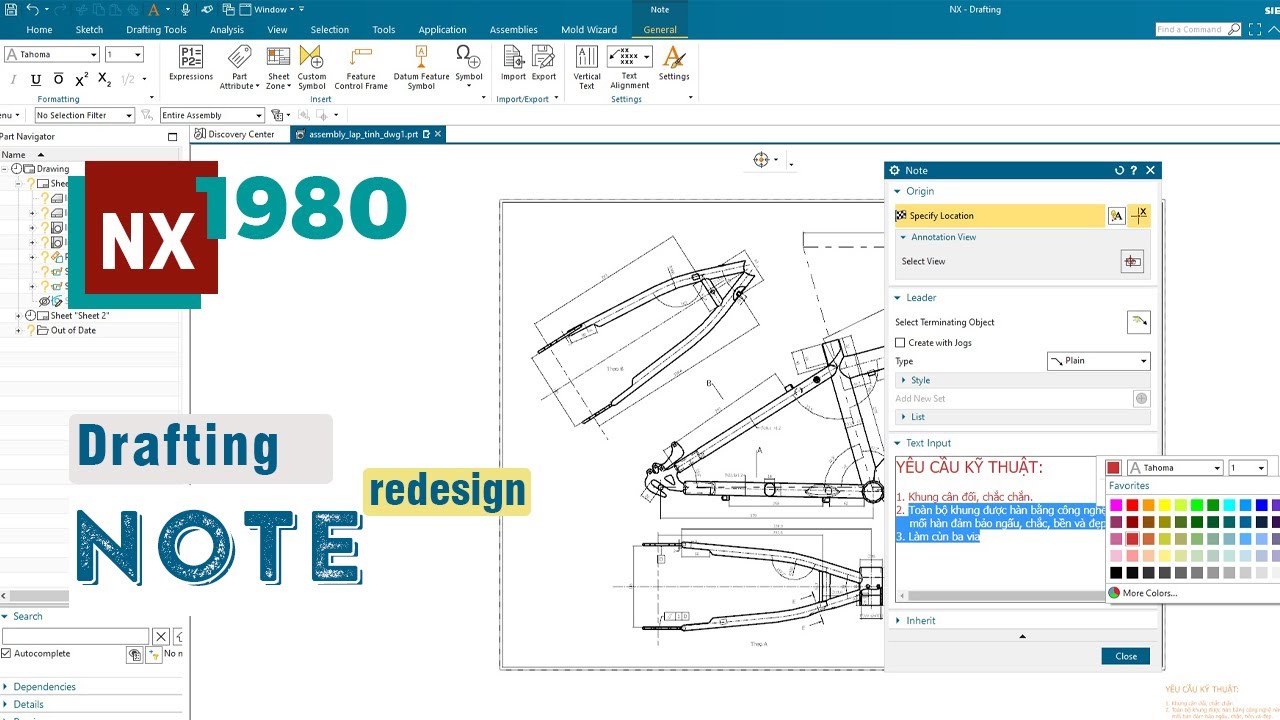Open the Entire Assembly scope dropdown
Screen dimensions: 1280x720
pos(212,115)
